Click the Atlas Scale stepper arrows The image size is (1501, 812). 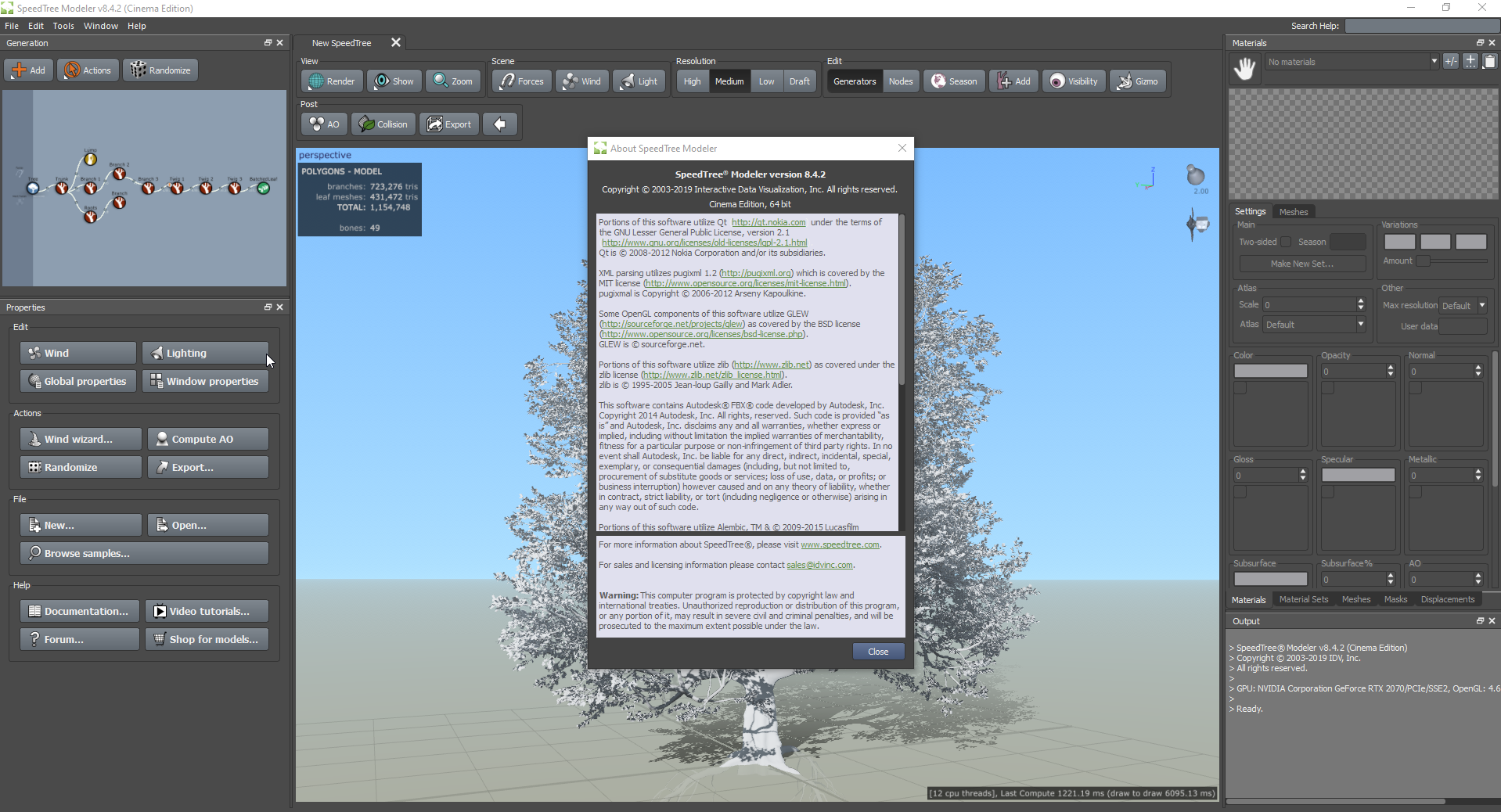pos(1361,305)
